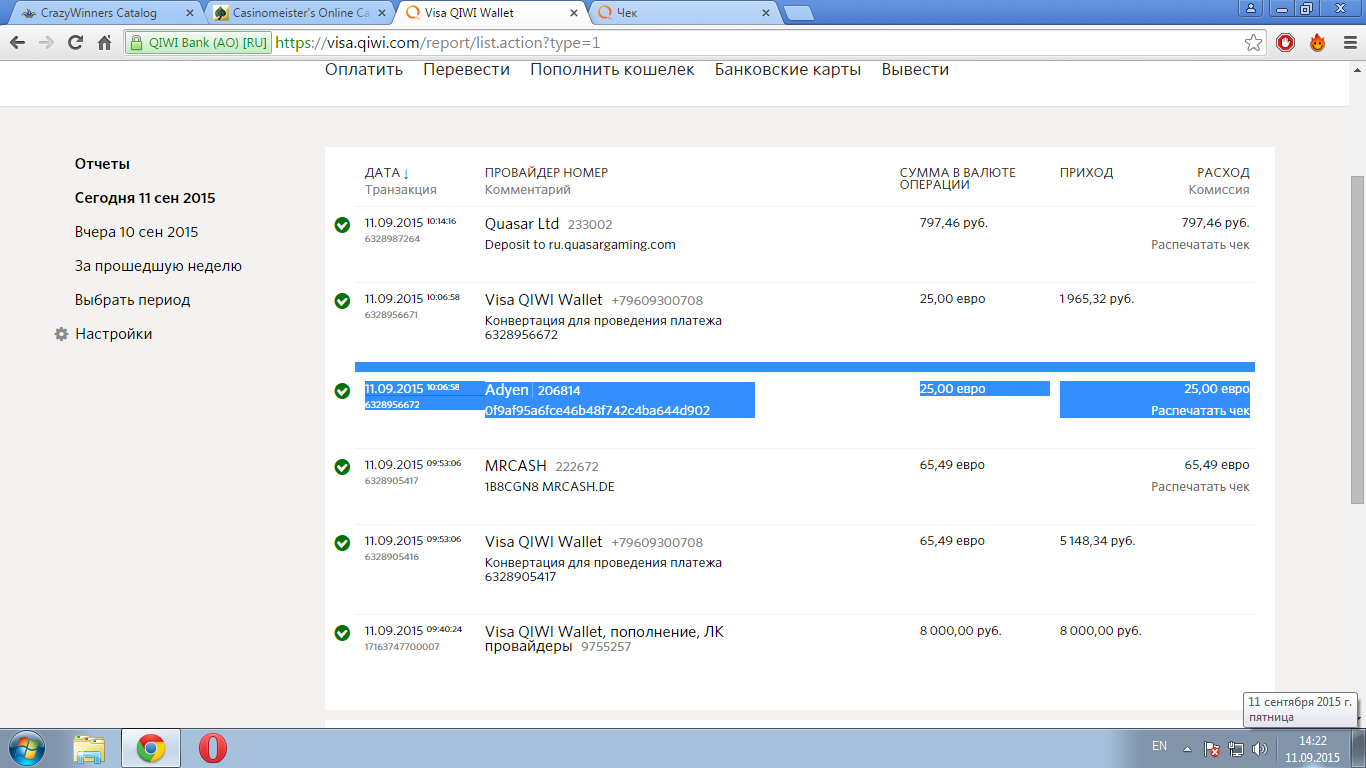This screenshot has width=1366, height=768.
Task: Click the amount 5 148,34 руб.
Action: point(1098,541)
